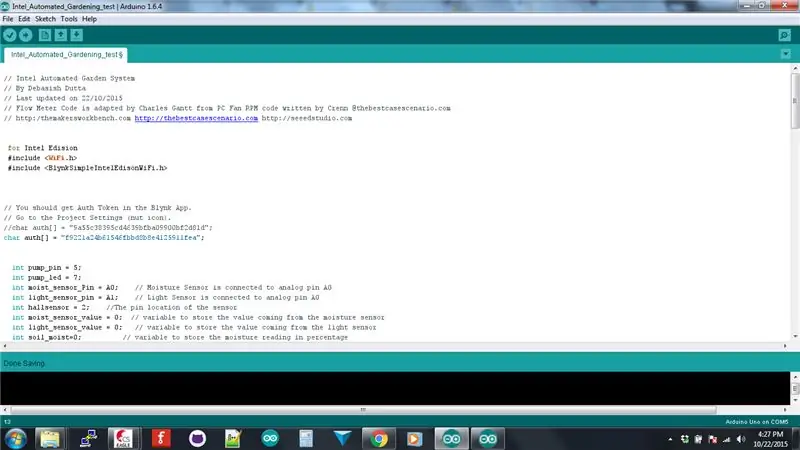Viewport: 800px width, 450px height.
Task: Open the tab options dropdown arrow
Action: click(x=786, y=54)
